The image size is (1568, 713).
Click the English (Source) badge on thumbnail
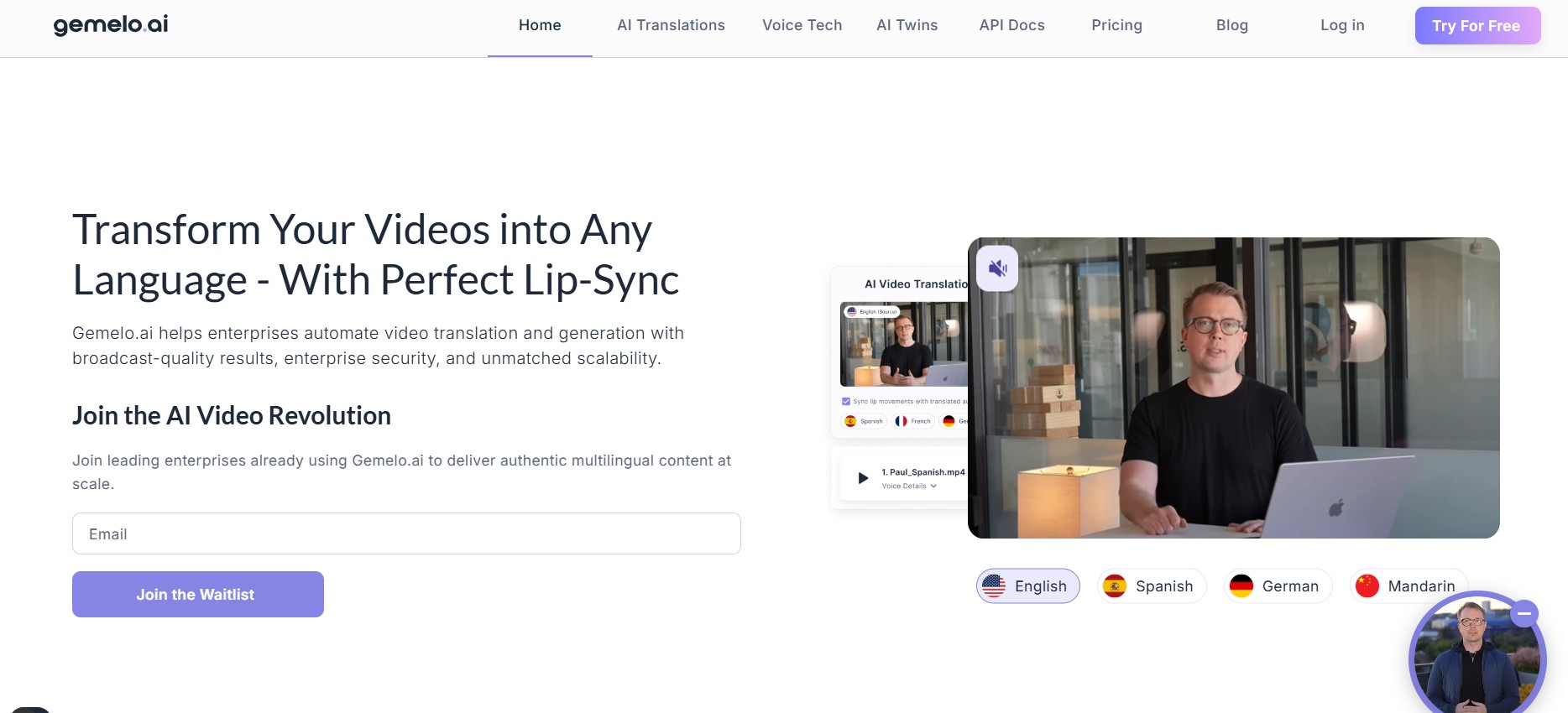(872, 311)
